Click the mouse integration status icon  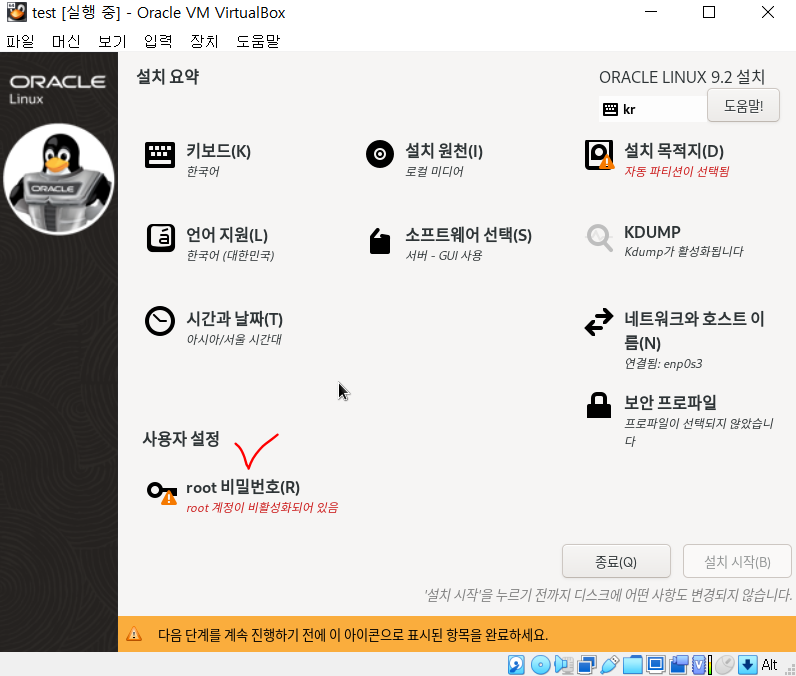725,664
